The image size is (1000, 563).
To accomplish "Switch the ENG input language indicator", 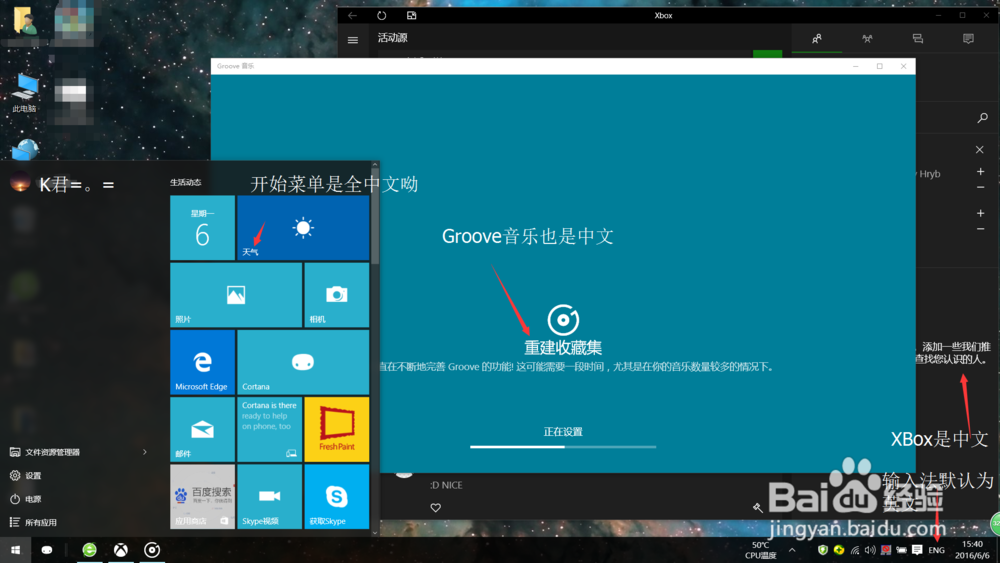I will coord(937,550).
